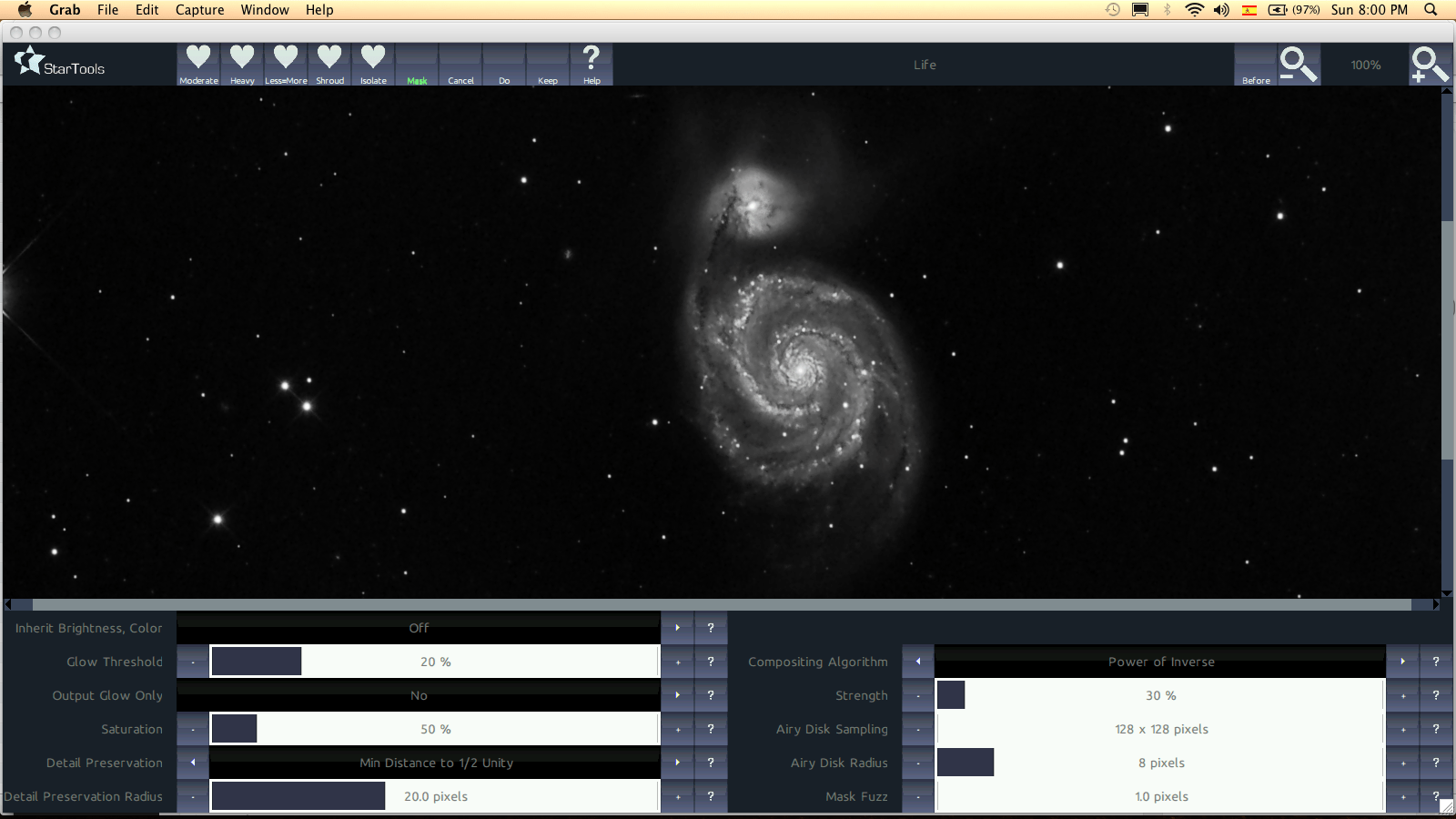
Task: Open the Capture menu
Action: point(199,10)
